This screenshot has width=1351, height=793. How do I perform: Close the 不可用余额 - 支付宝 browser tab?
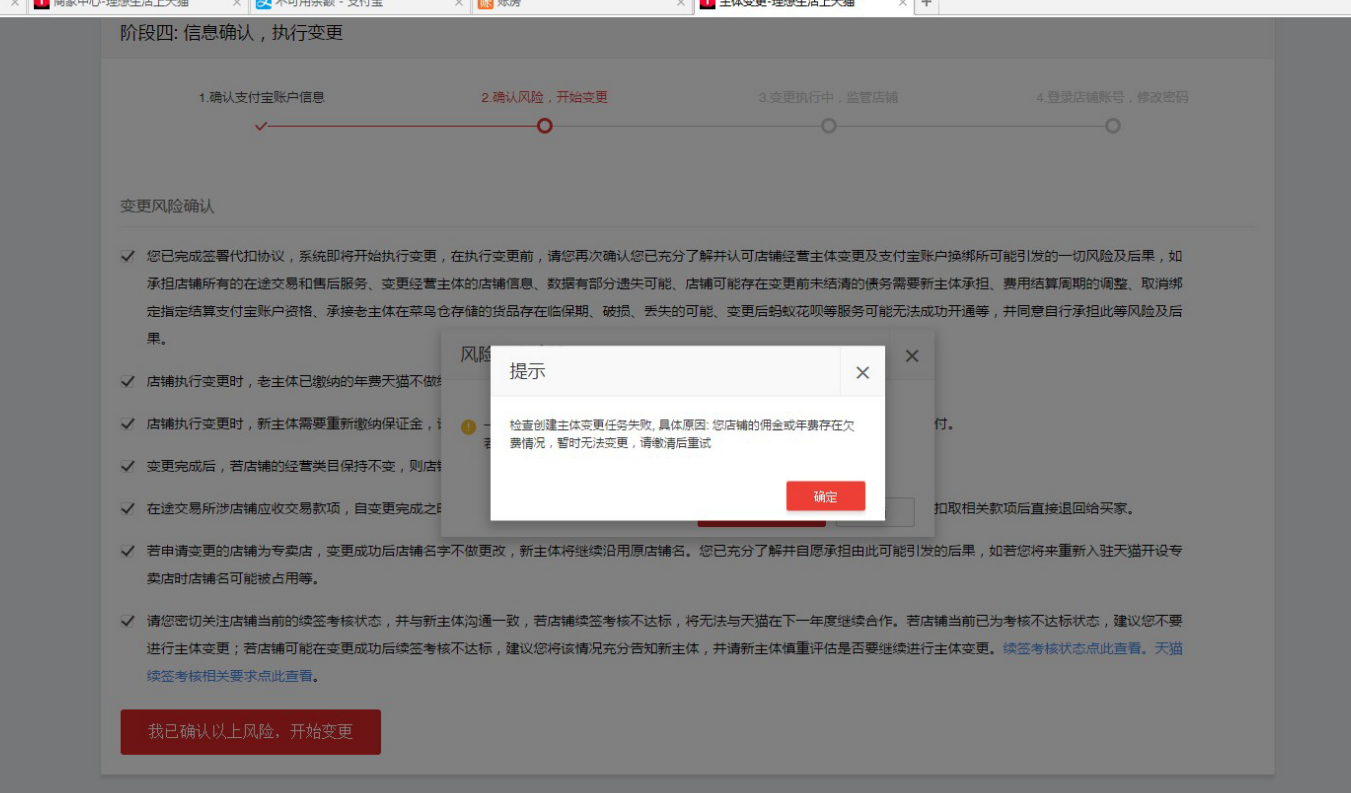pos(460,4)
